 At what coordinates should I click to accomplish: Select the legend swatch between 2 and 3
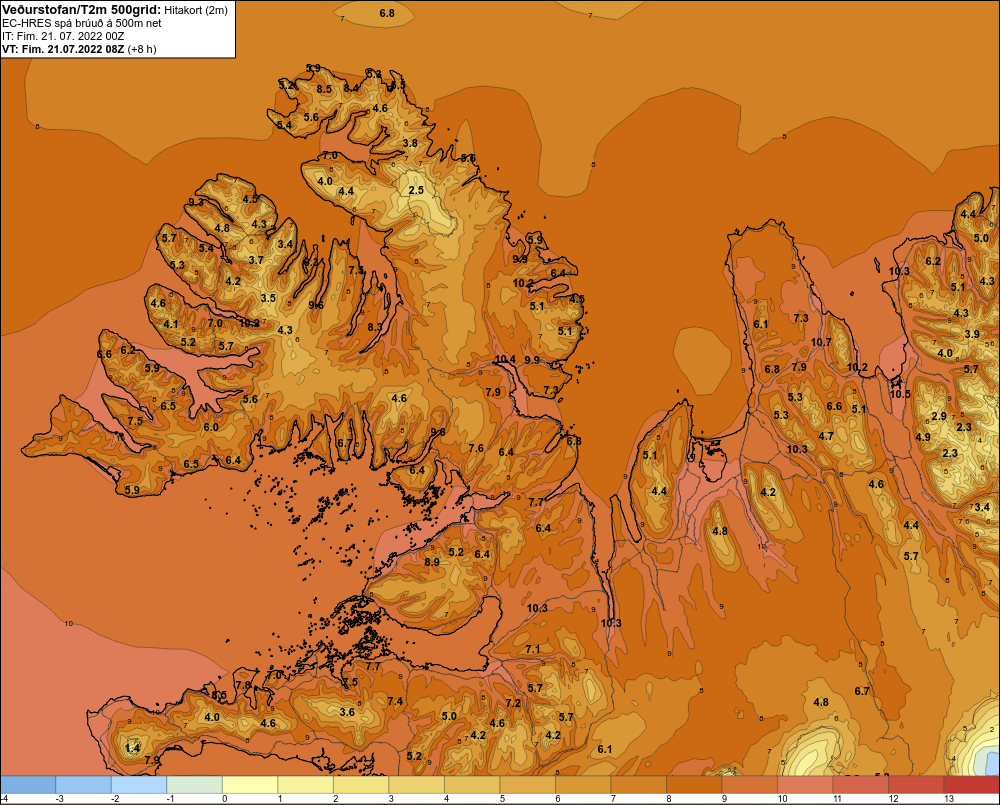[361, 785]
